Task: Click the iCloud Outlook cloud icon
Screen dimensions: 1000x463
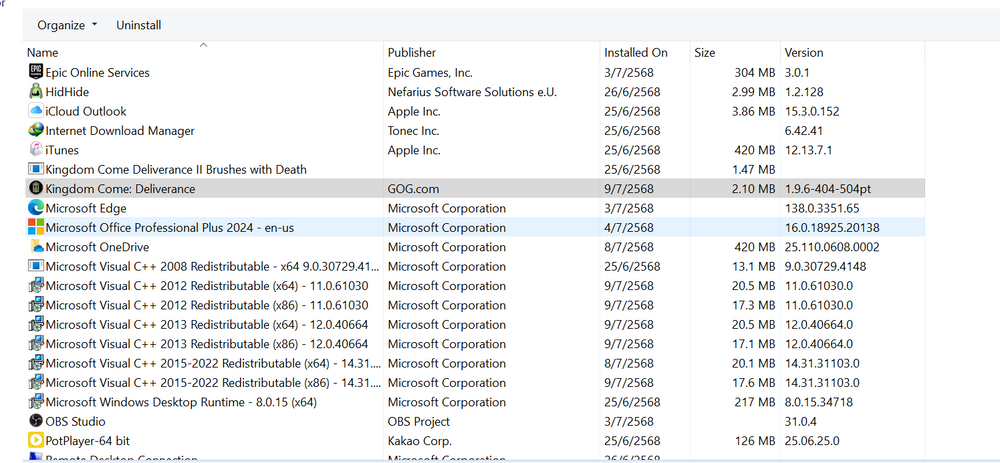Action: [36, 111]
